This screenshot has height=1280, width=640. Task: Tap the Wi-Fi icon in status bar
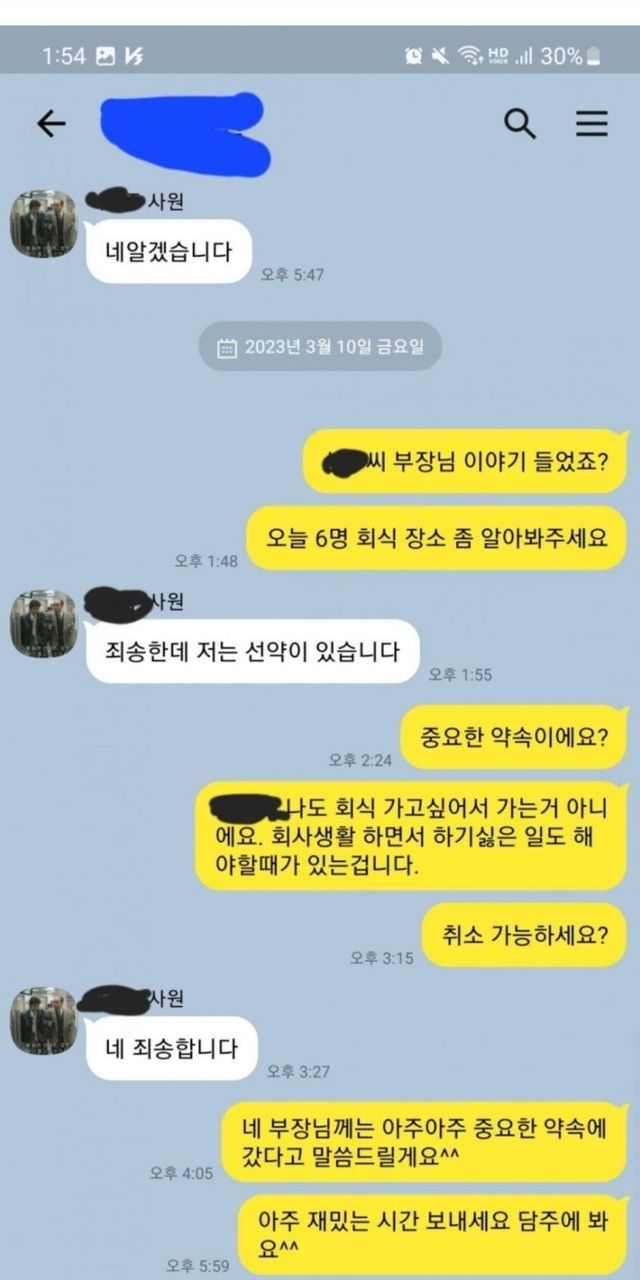[x=469, y=56]
